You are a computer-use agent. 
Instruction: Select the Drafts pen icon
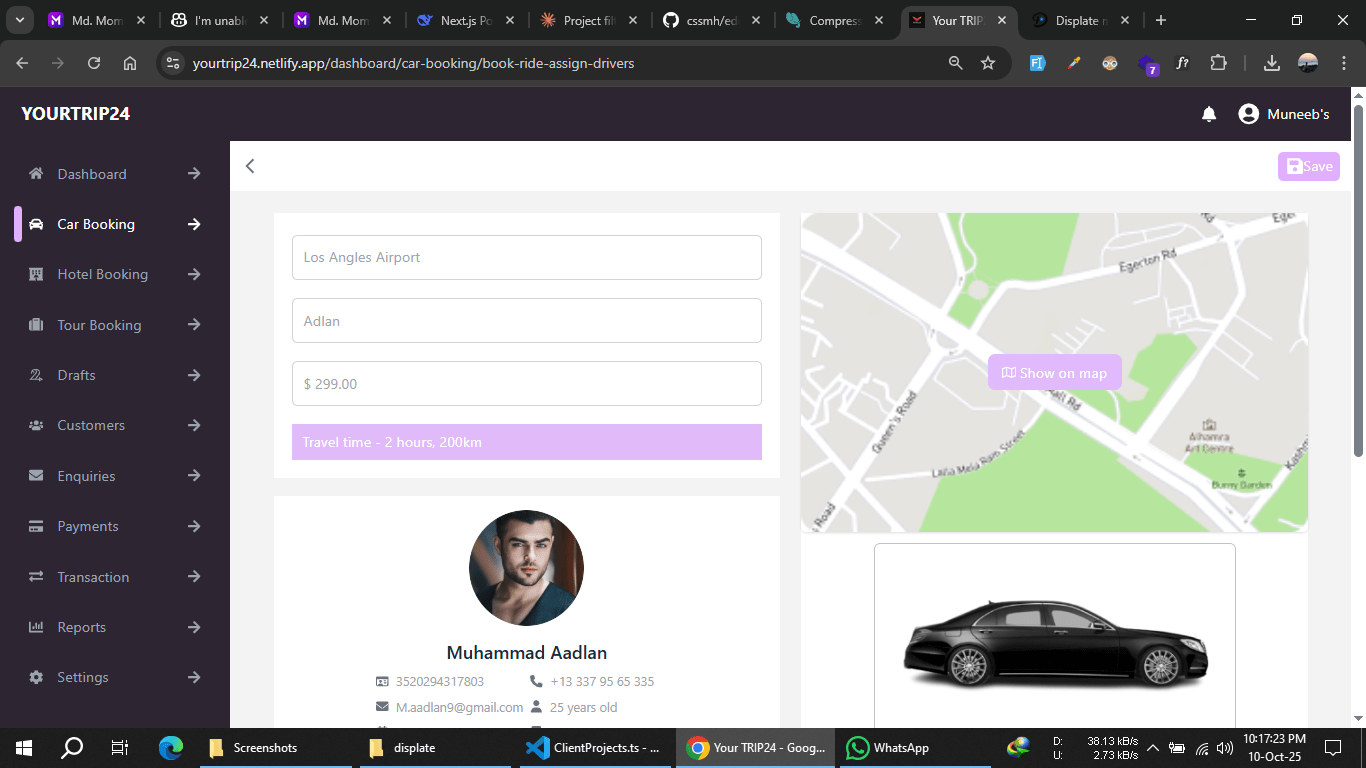[x=36, y=375]
